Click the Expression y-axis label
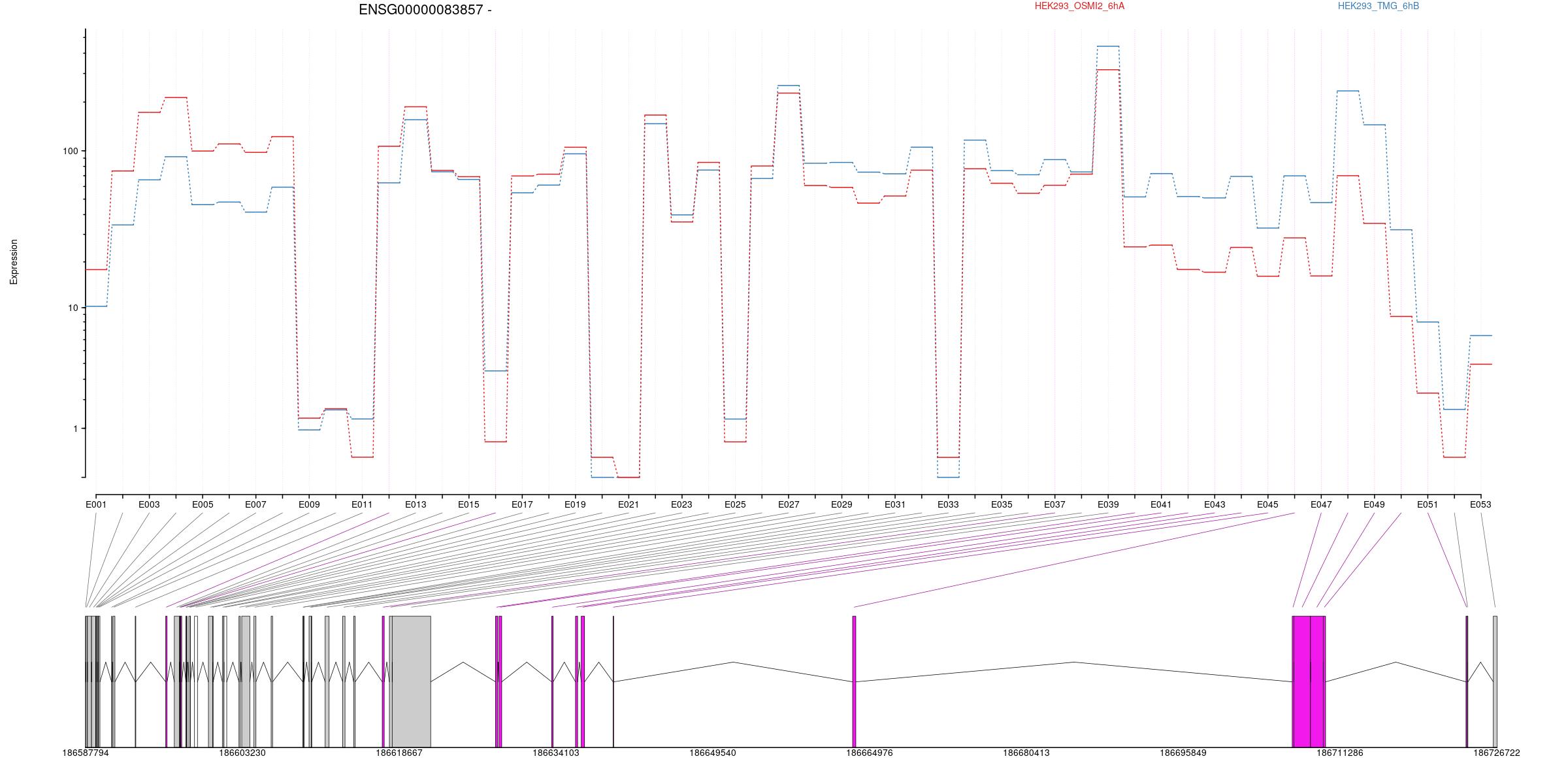The height and width of the screenshot is (784, 1568). click(14, 262)
